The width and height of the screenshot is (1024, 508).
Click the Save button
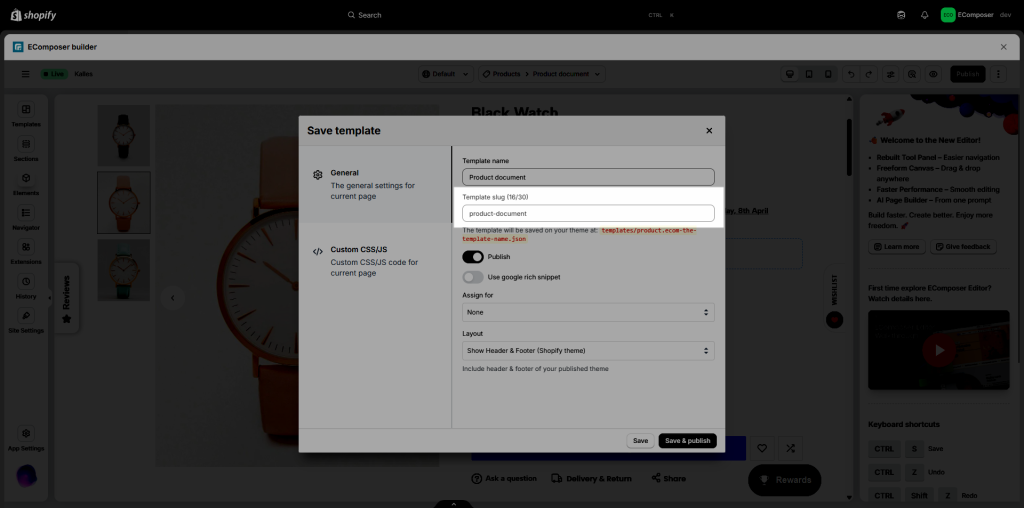pos(640,441)
